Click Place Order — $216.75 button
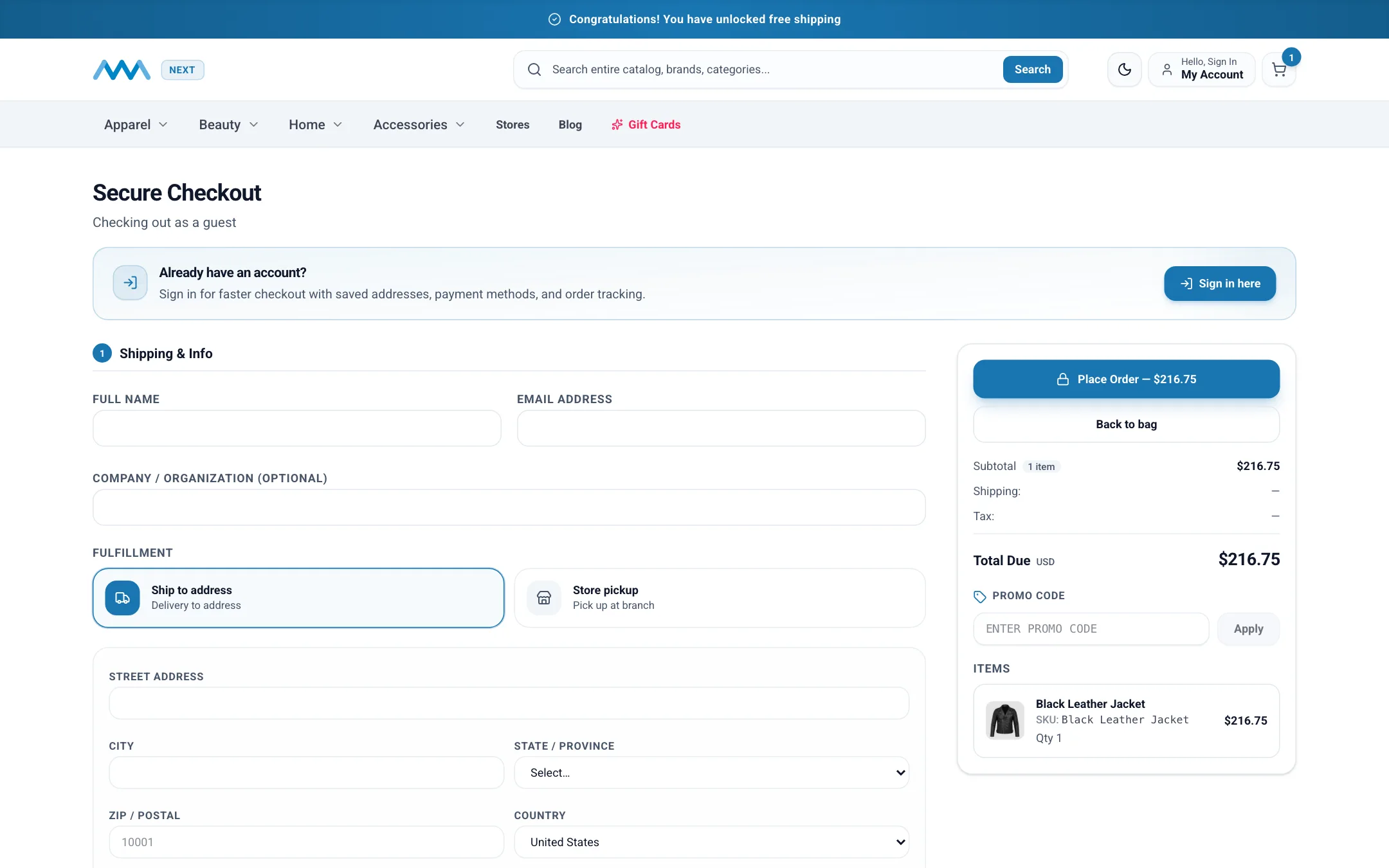Viewport: 1389px width, 868px height. click(x=1126, y=379)
